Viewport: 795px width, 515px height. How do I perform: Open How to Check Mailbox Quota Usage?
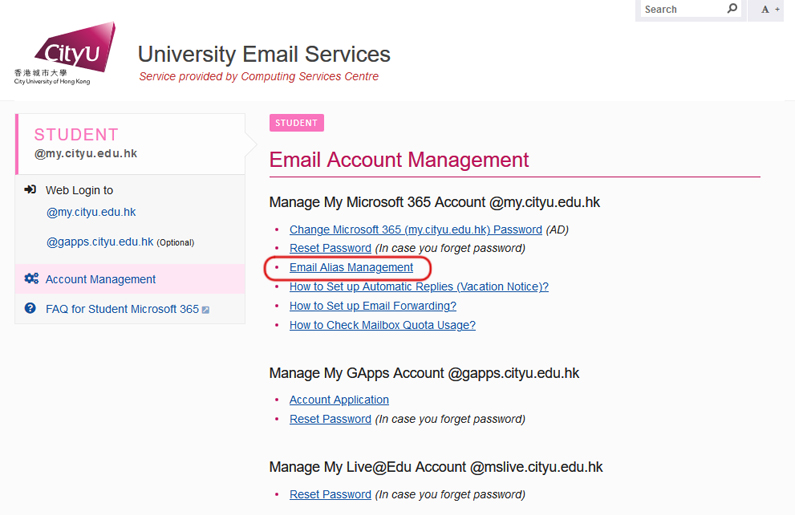pyautogui.click(x=382, y=325)
